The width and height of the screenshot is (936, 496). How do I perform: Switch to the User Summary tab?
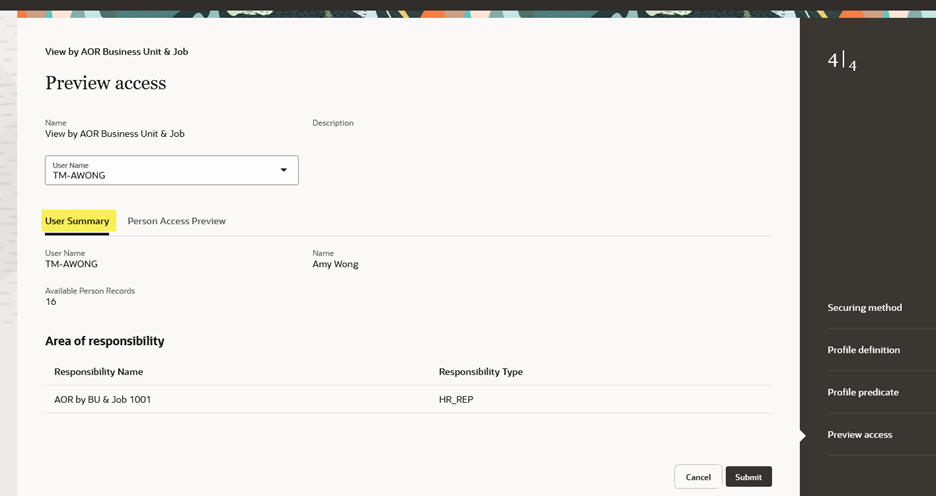(77, 221)
